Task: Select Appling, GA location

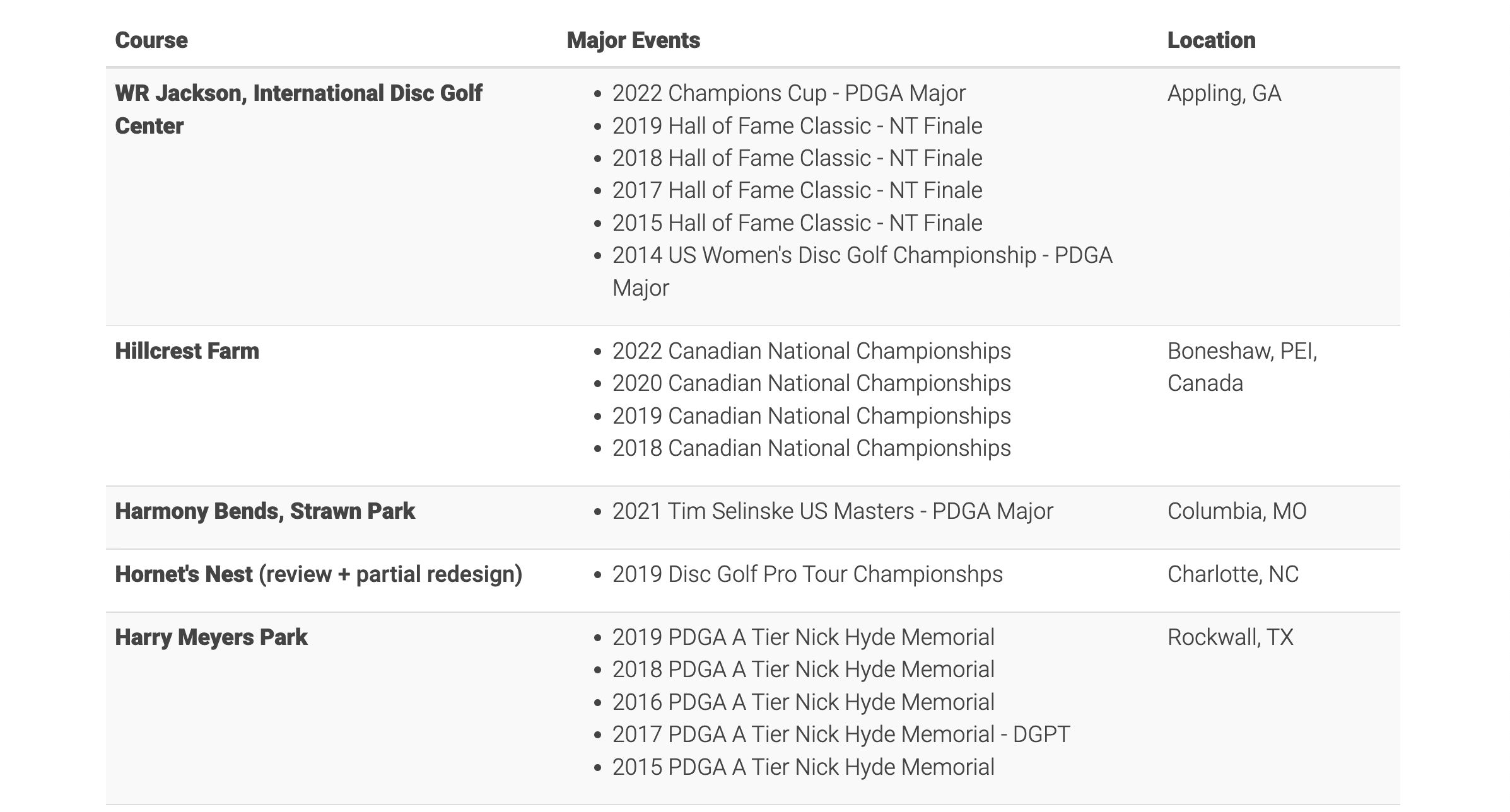Action: 1224,93
